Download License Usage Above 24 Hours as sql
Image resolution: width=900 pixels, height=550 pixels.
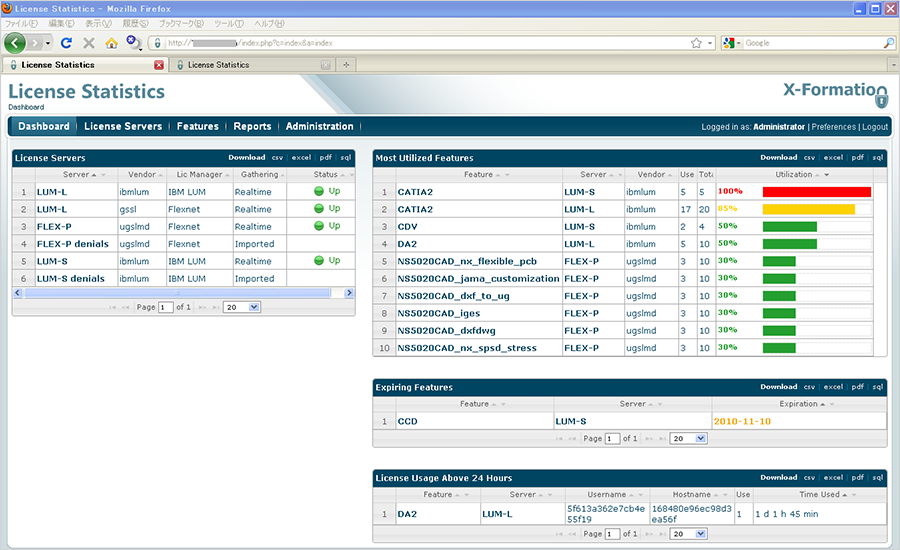tap(878, 478)
